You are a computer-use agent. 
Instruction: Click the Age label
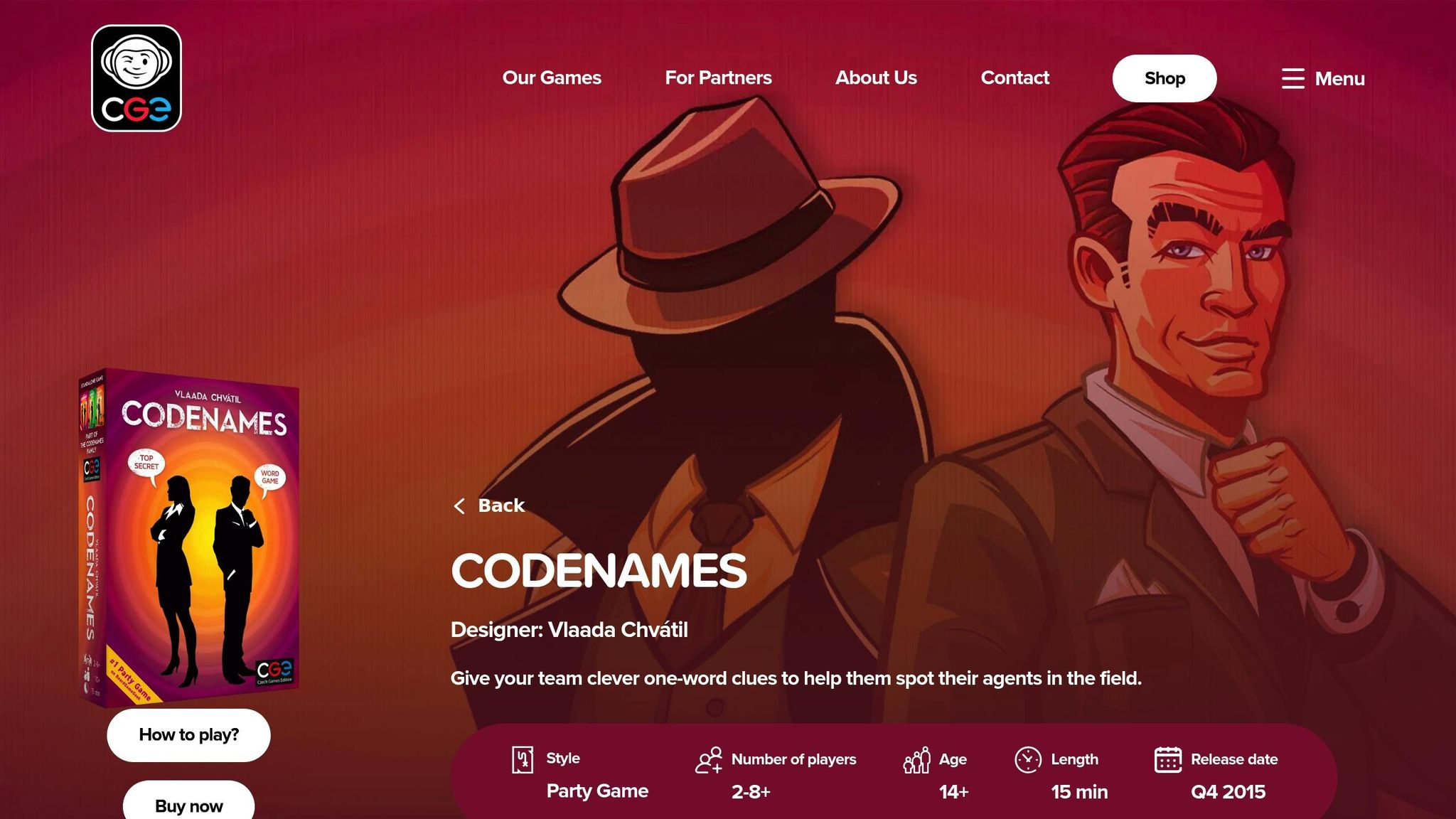coord(953,760)
